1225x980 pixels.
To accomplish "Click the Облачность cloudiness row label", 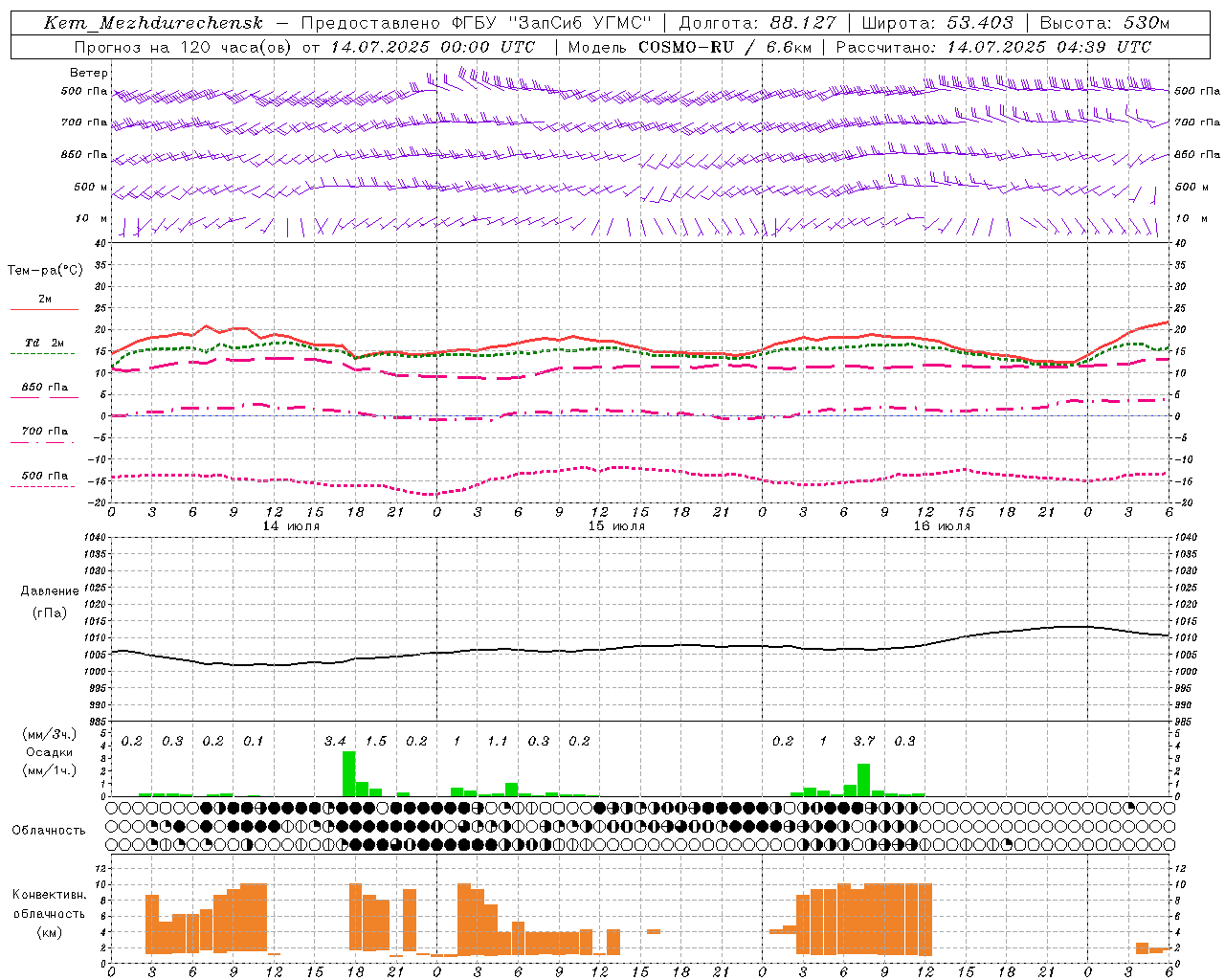I will click(x=49, y=831).
